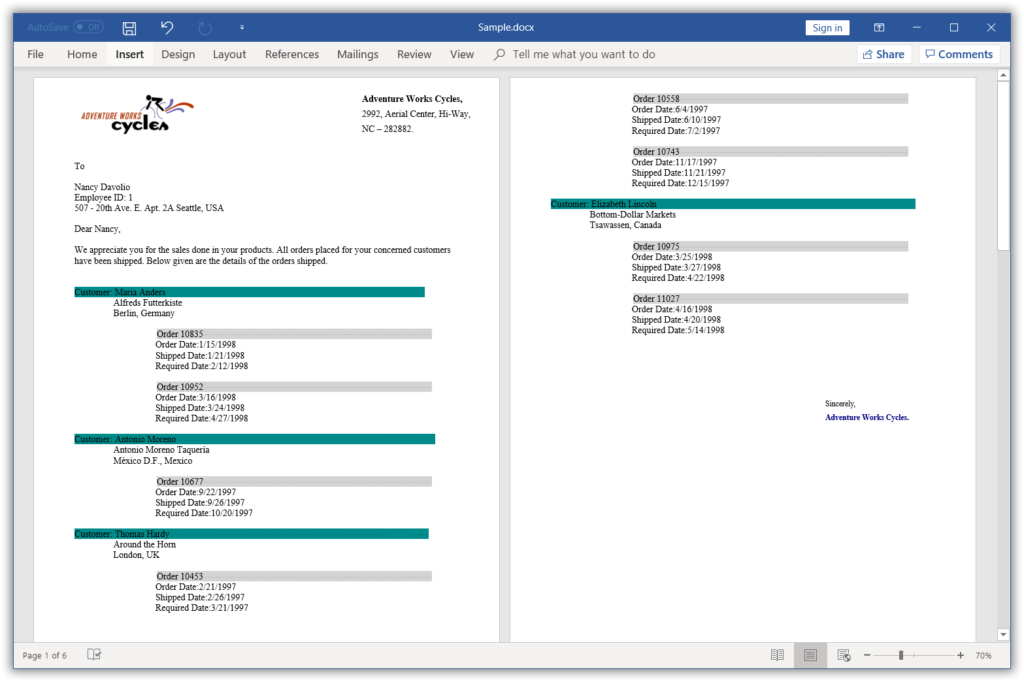This screenshot has width=1024, height=682.
Task: Click the Save icon in title bar
Action: click(x=129, y=28)
